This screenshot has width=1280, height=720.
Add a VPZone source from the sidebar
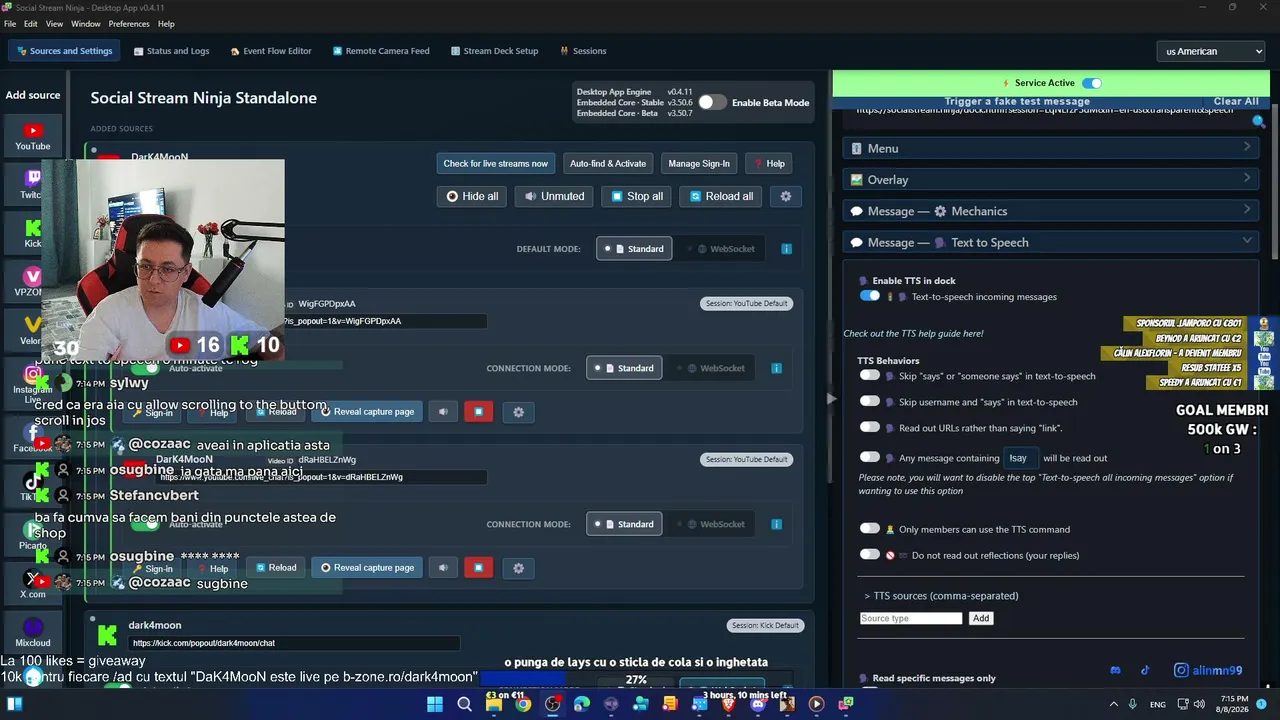coord(33,282)
